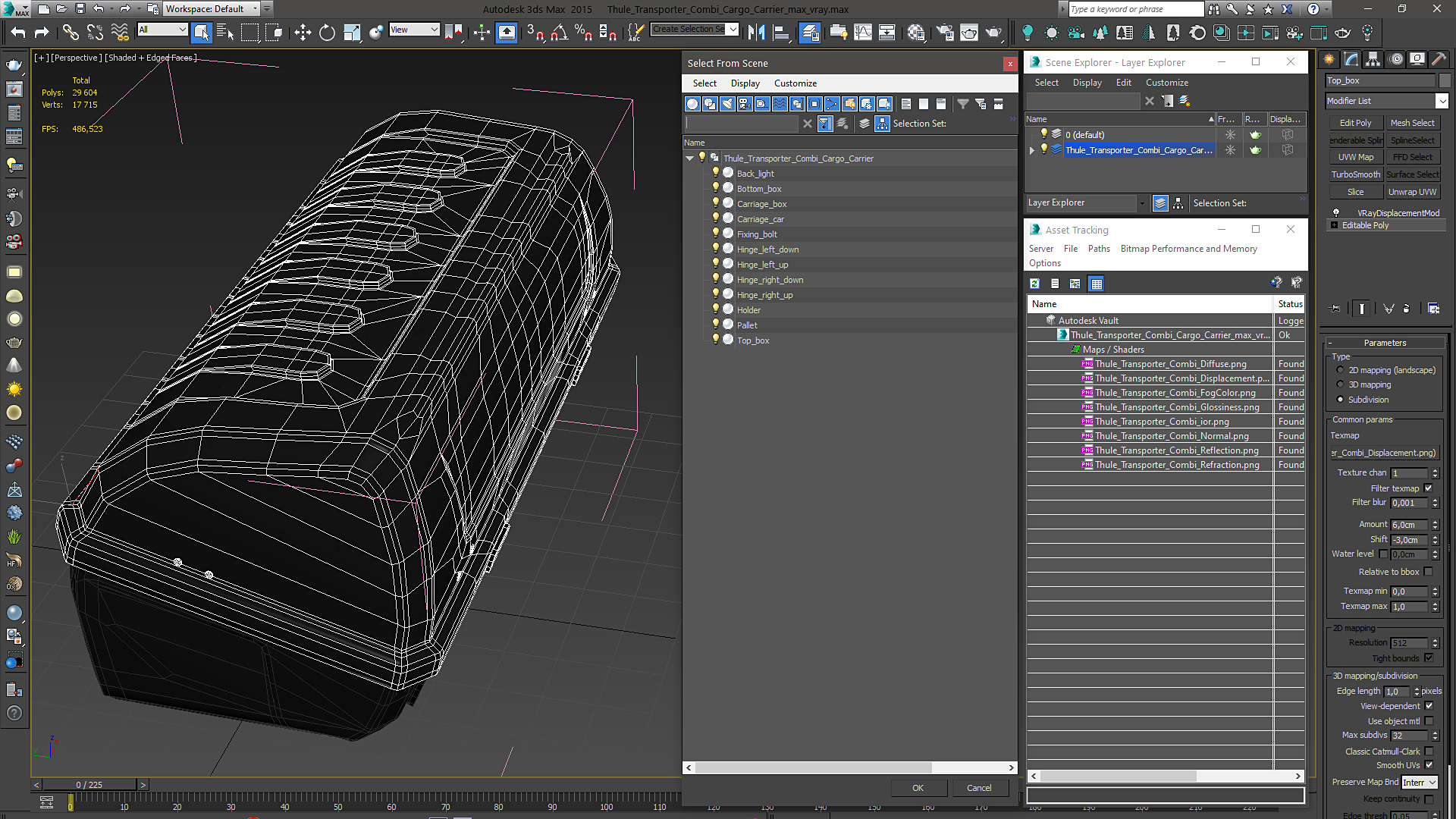Open Preserve Map Bnd dropdown
The height and width of the screenshot is (819, 1456).
click(1419, 783)
